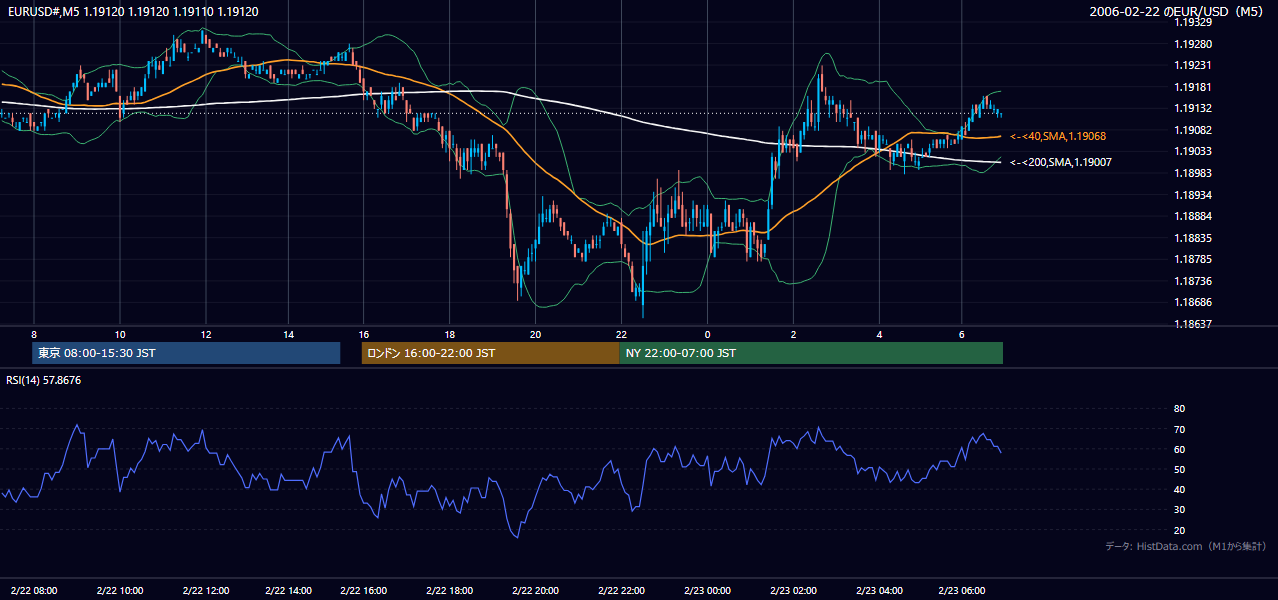This screenshot has height=600, width=1278.
Task: Click hour label 18 under the price chart
Action: 450,334
